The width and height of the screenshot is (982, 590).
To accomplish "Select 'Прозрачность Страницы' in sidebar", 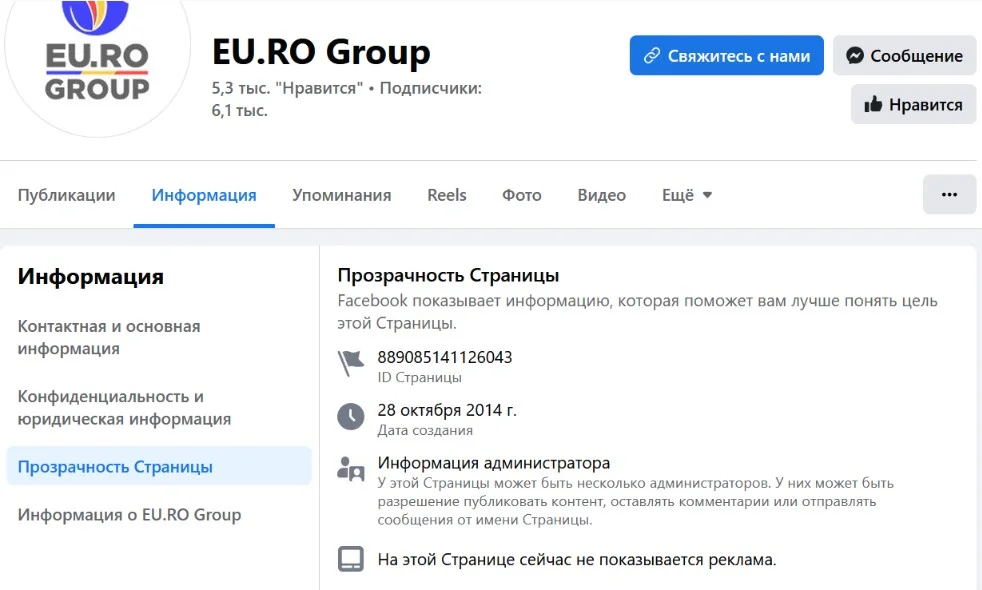I will [x=159, y=467].
